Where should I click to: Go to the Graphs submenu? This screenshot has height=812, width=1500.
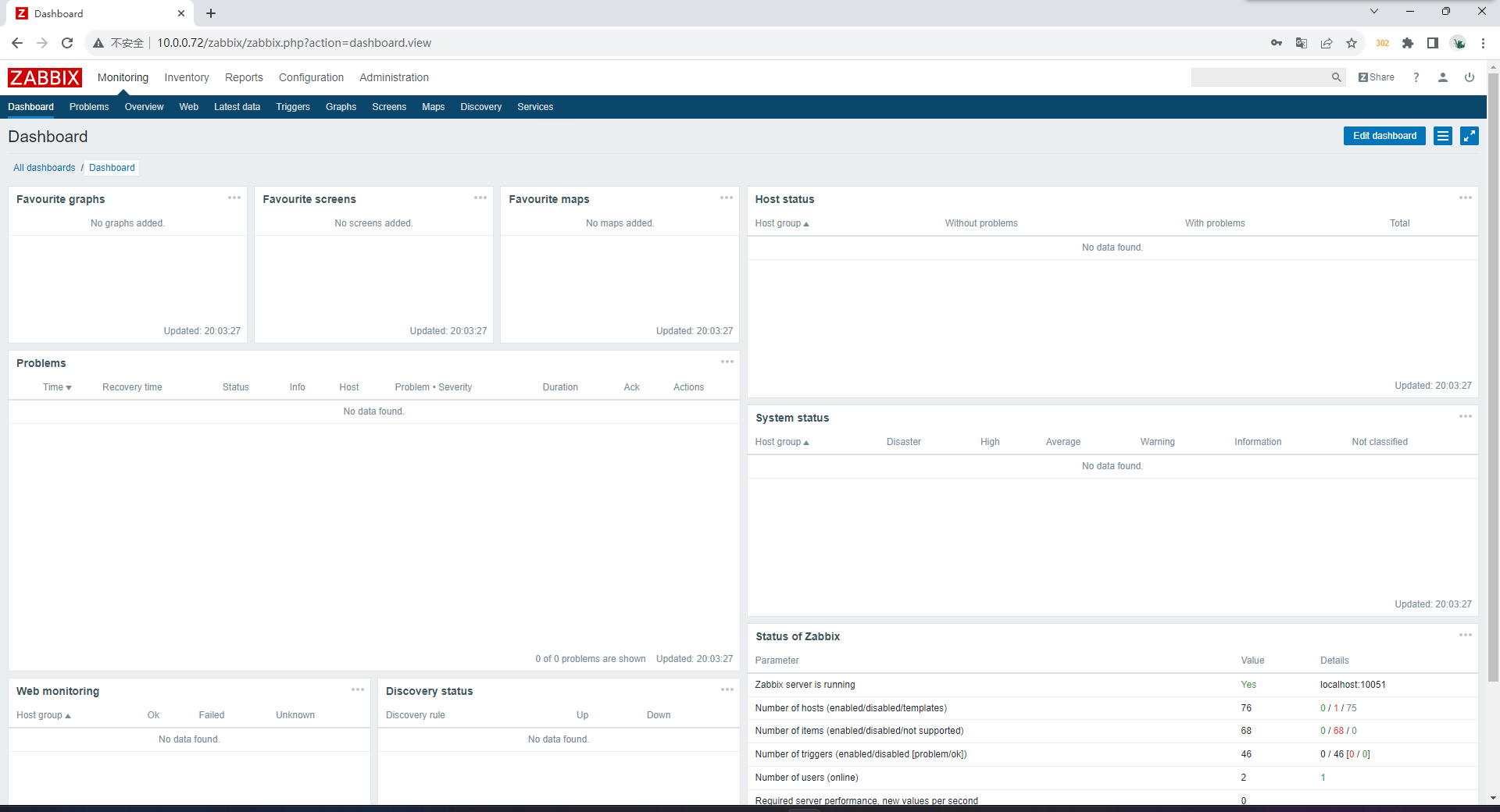click(341, 107)
